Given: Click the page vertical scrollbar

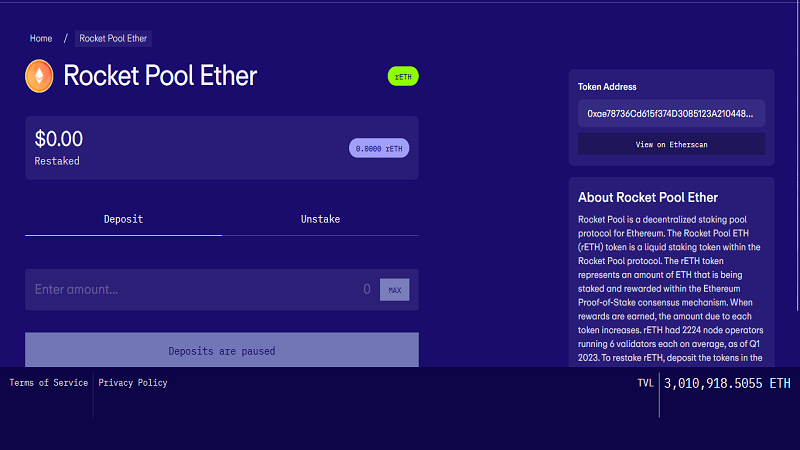Looking at the screenshot, I should pos(797,156).
